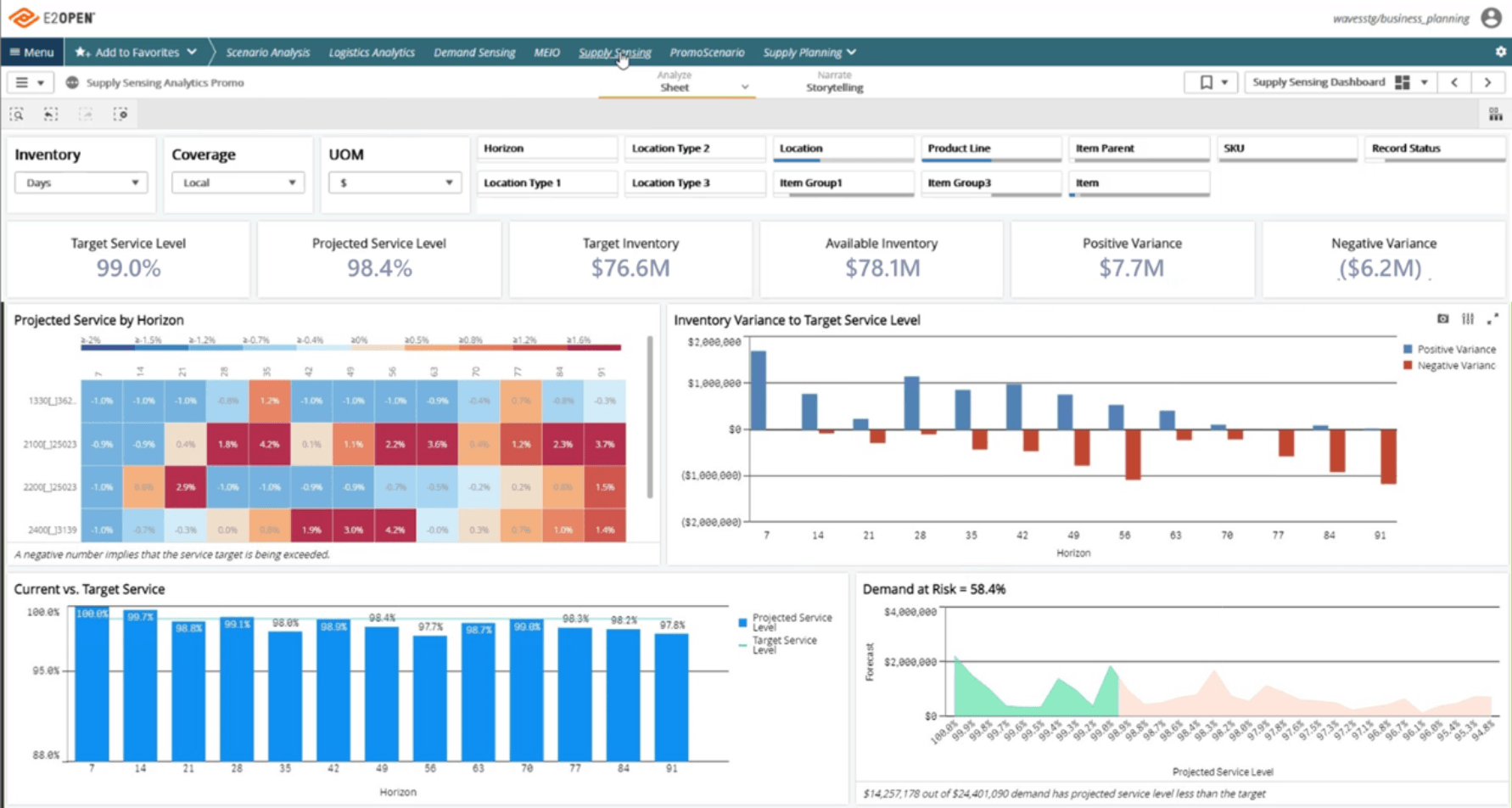
Task: Expand Inventory Variance chart to fullscreen
Action: [1492, 319]
